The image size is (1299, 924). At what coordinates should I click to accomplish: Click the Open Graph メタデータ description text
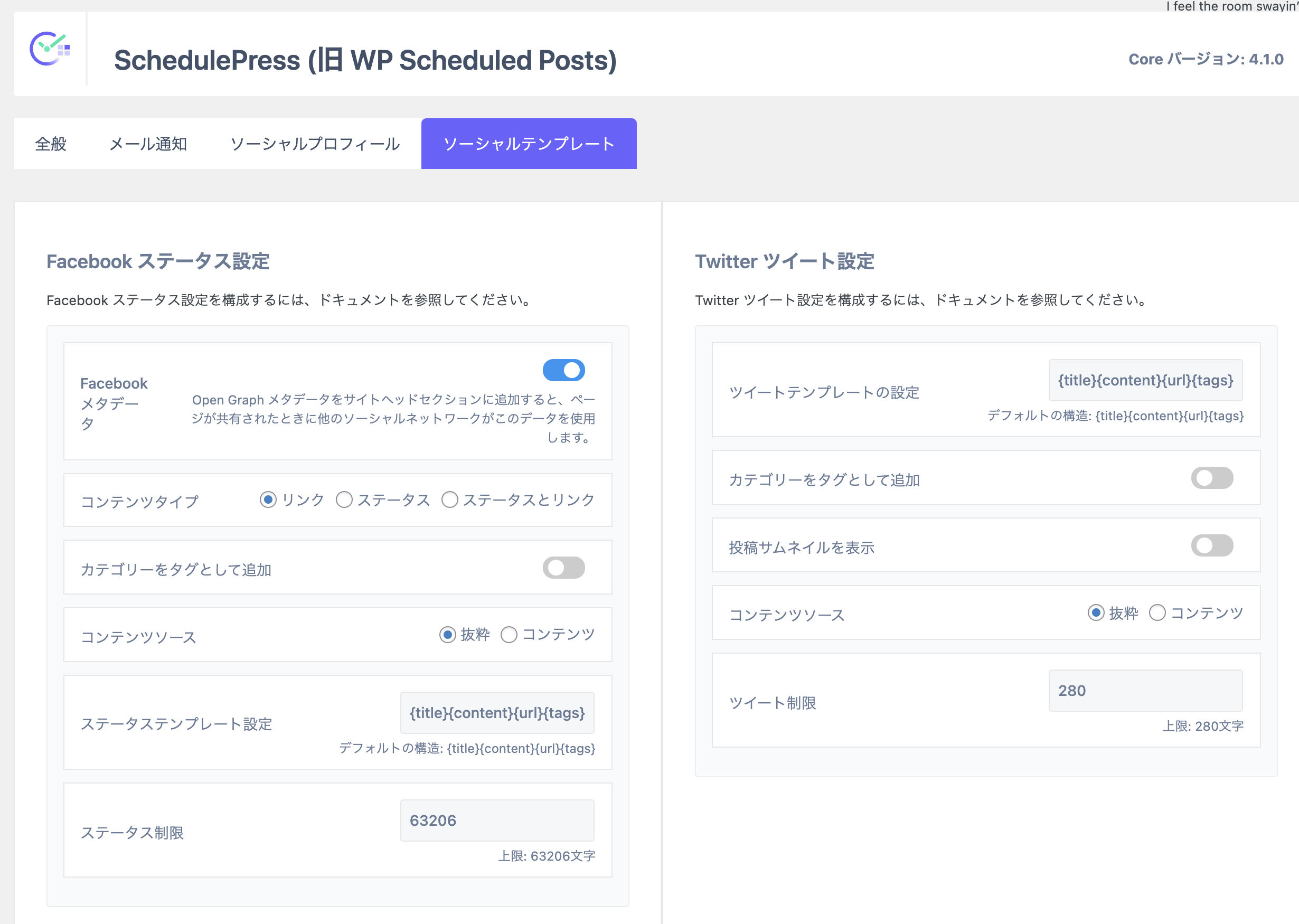[393, 419]
